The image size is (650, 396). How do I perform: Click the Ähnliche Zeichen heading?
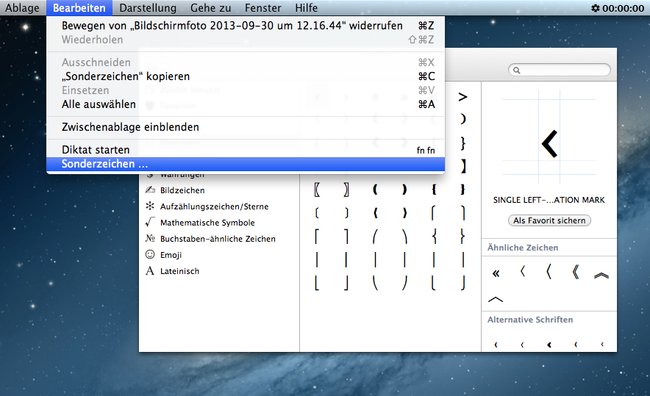(523, 248)
